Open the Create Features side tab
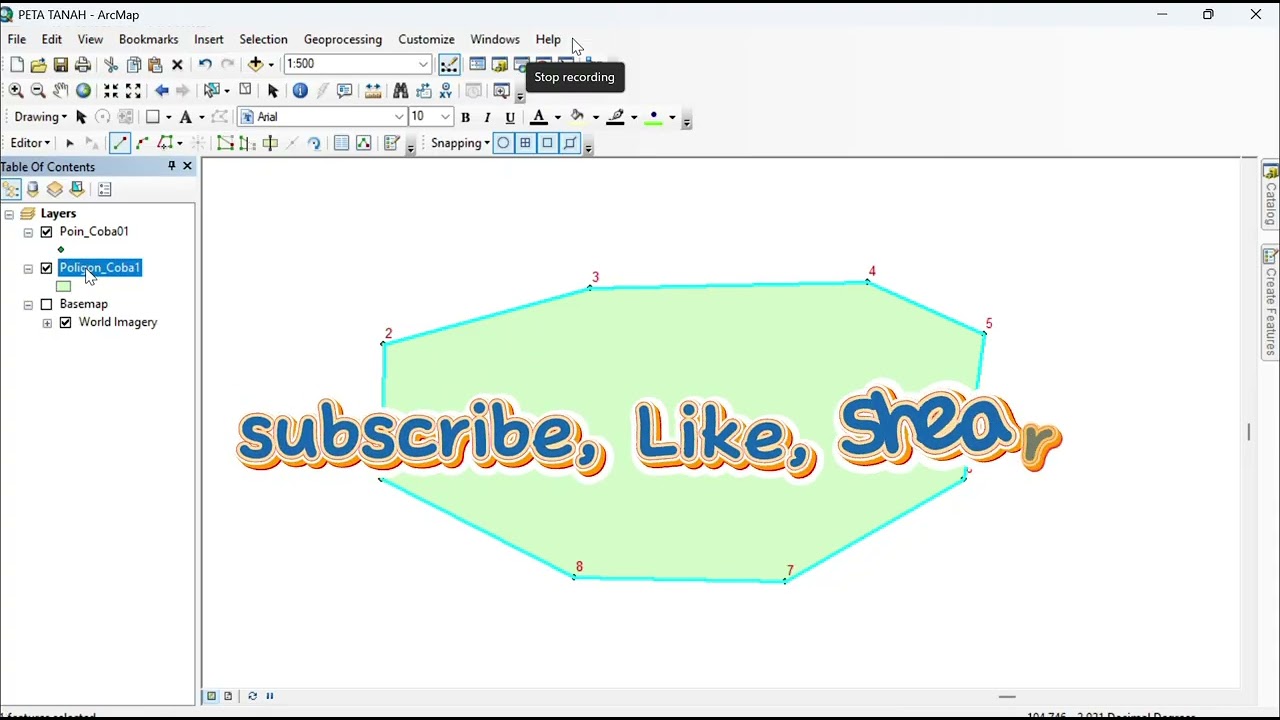This screenshot has height=720, width=1280. click(x=1270, y=302)
